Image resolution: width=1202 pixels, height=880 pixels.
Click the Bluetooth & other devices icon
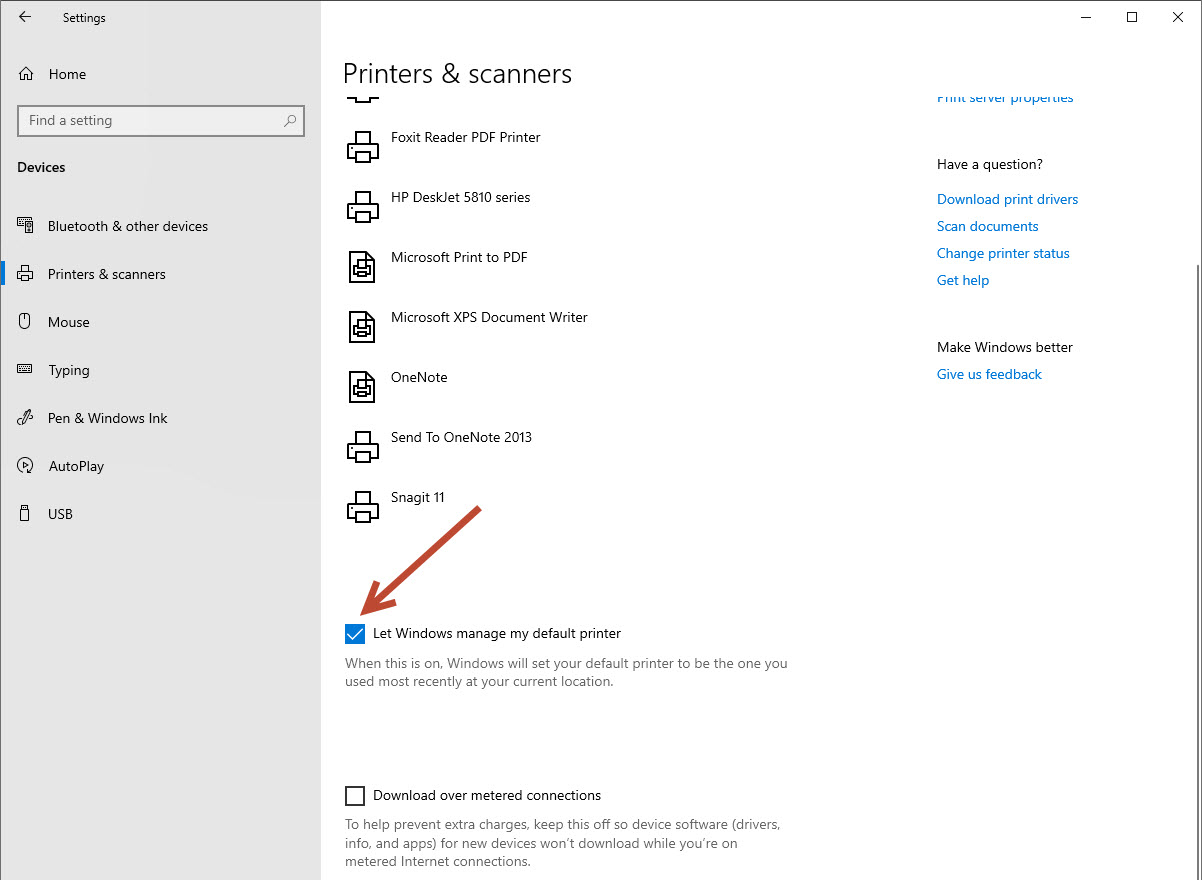(26, 226)
